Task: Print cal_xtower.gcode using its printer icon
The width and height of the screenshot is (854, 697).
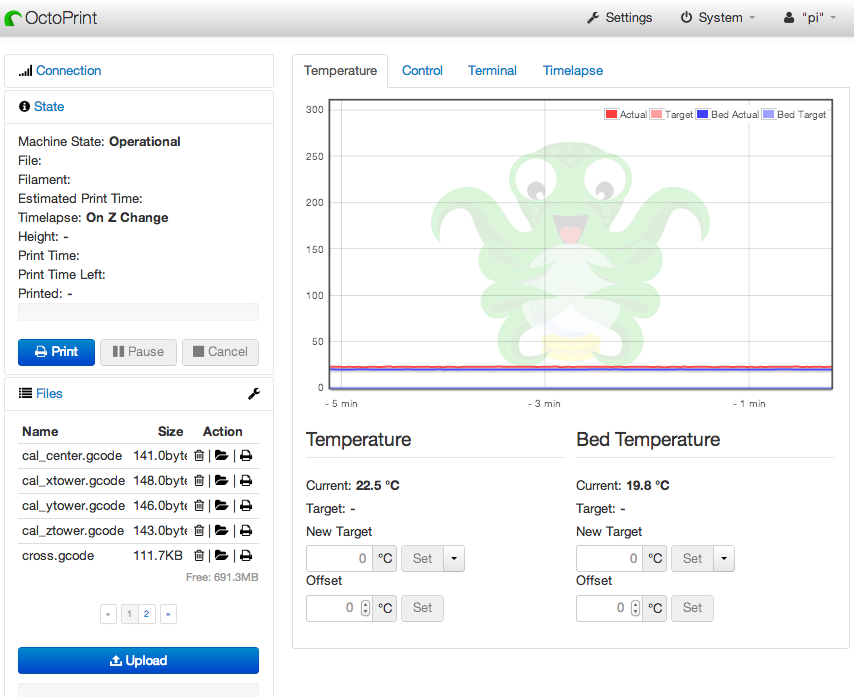Action: [246, 481]
